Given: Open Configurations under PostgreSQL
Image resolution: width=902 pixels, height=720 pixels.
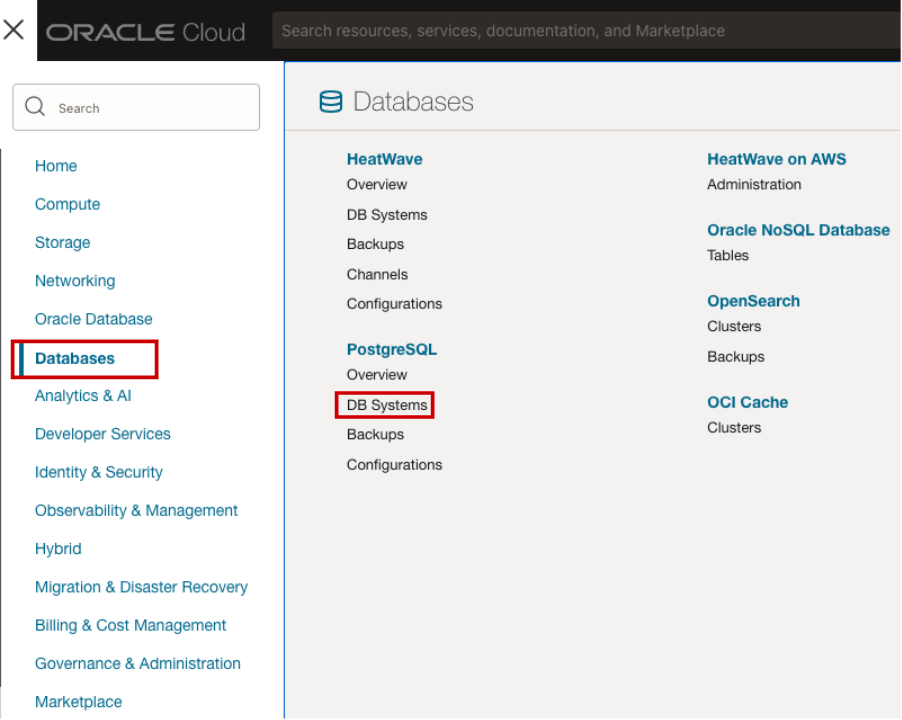Looking at the screenshot, I should (x=395, y=465).
